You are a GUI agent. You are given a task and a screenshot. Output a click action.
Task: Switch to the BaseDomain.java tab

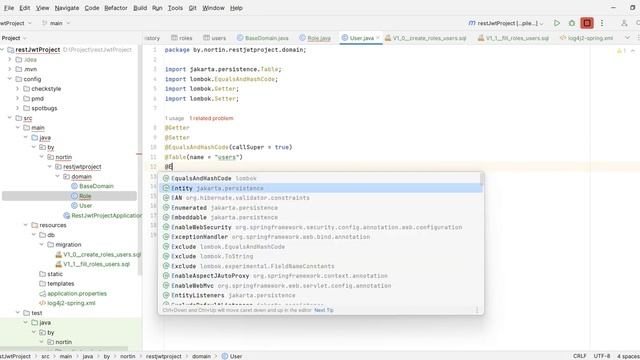point(262,38)
